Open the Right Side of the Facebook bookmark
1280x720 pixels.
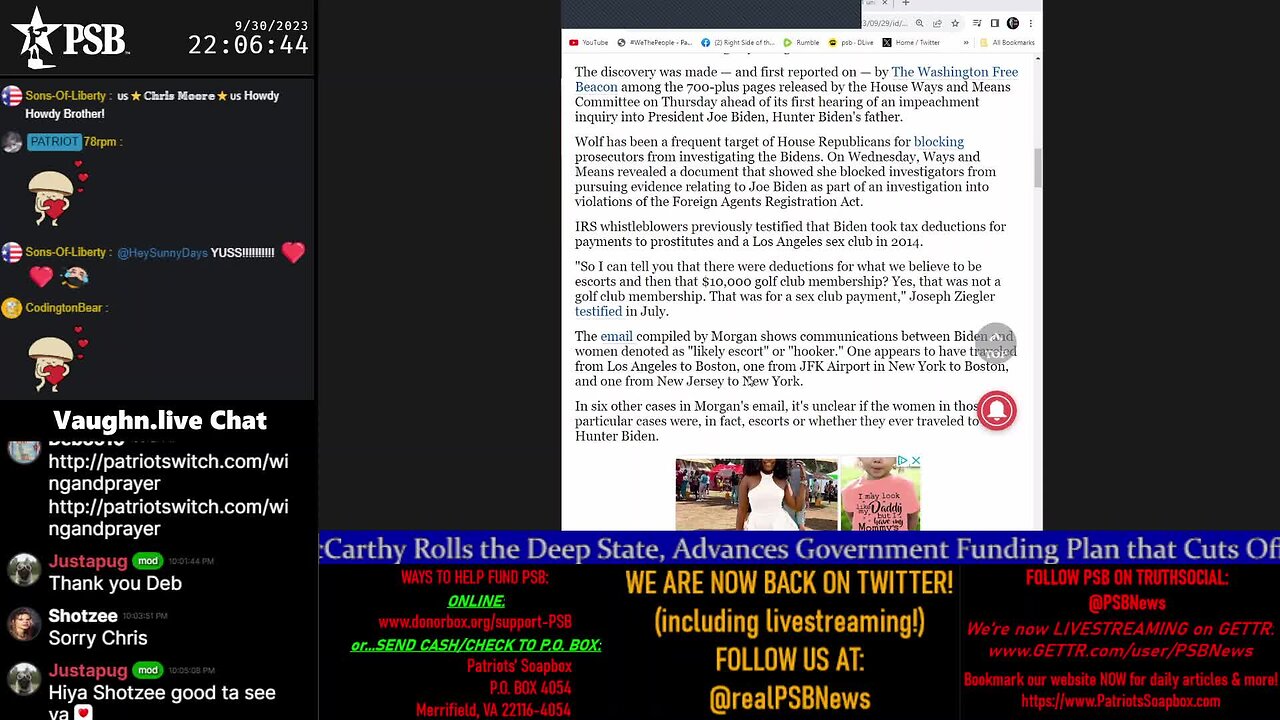tap(738, 43)
